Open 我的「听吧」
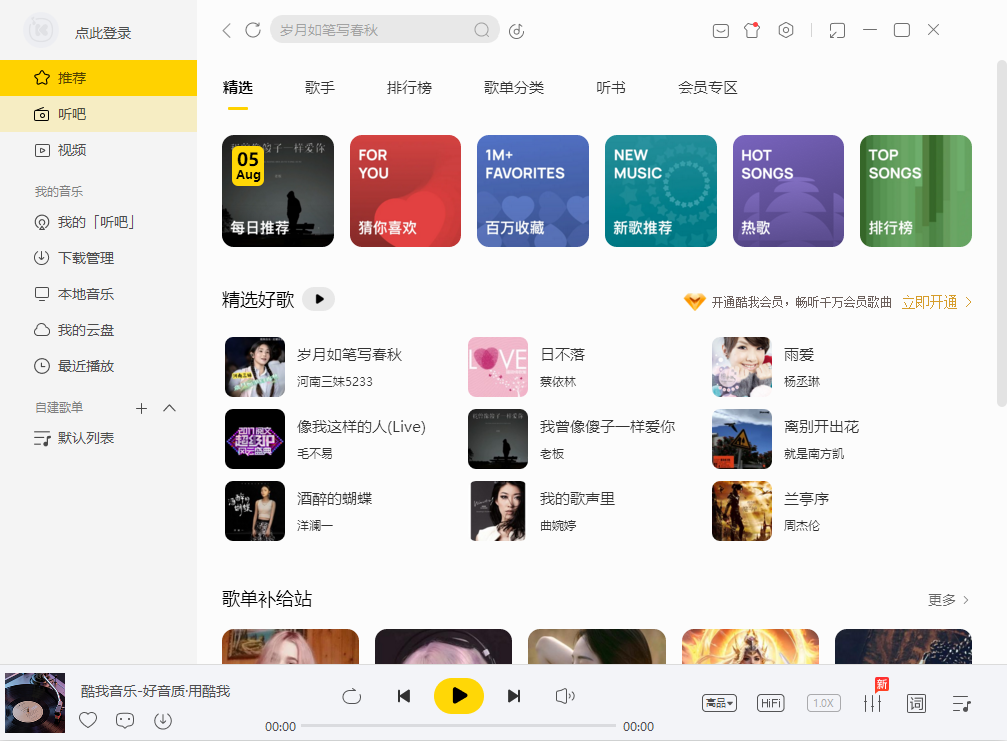Screen dimensions: 1007x741 coord(98,222)
